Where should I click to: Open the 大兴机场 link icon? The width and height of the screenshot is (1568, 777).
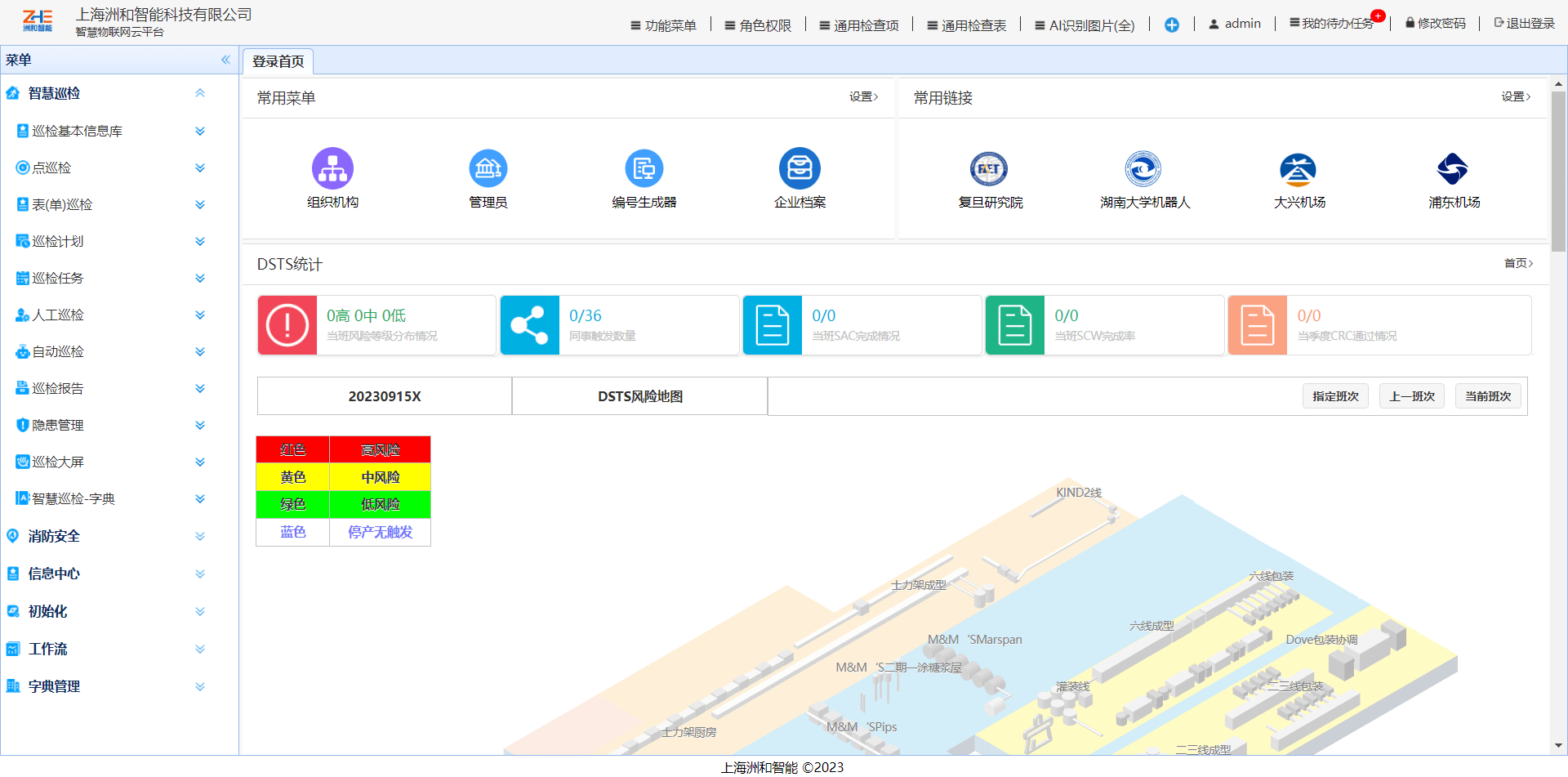(x=1298, y=169)
